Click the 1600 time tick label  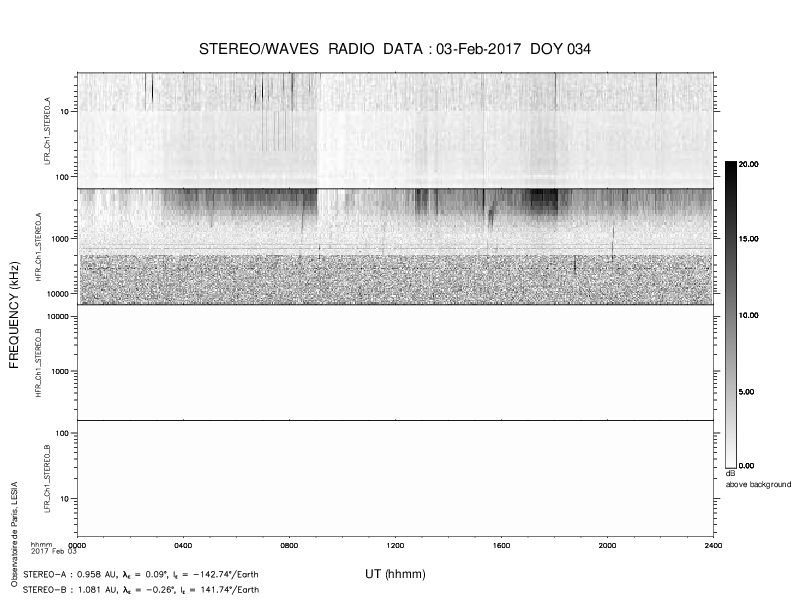point(501,545)
